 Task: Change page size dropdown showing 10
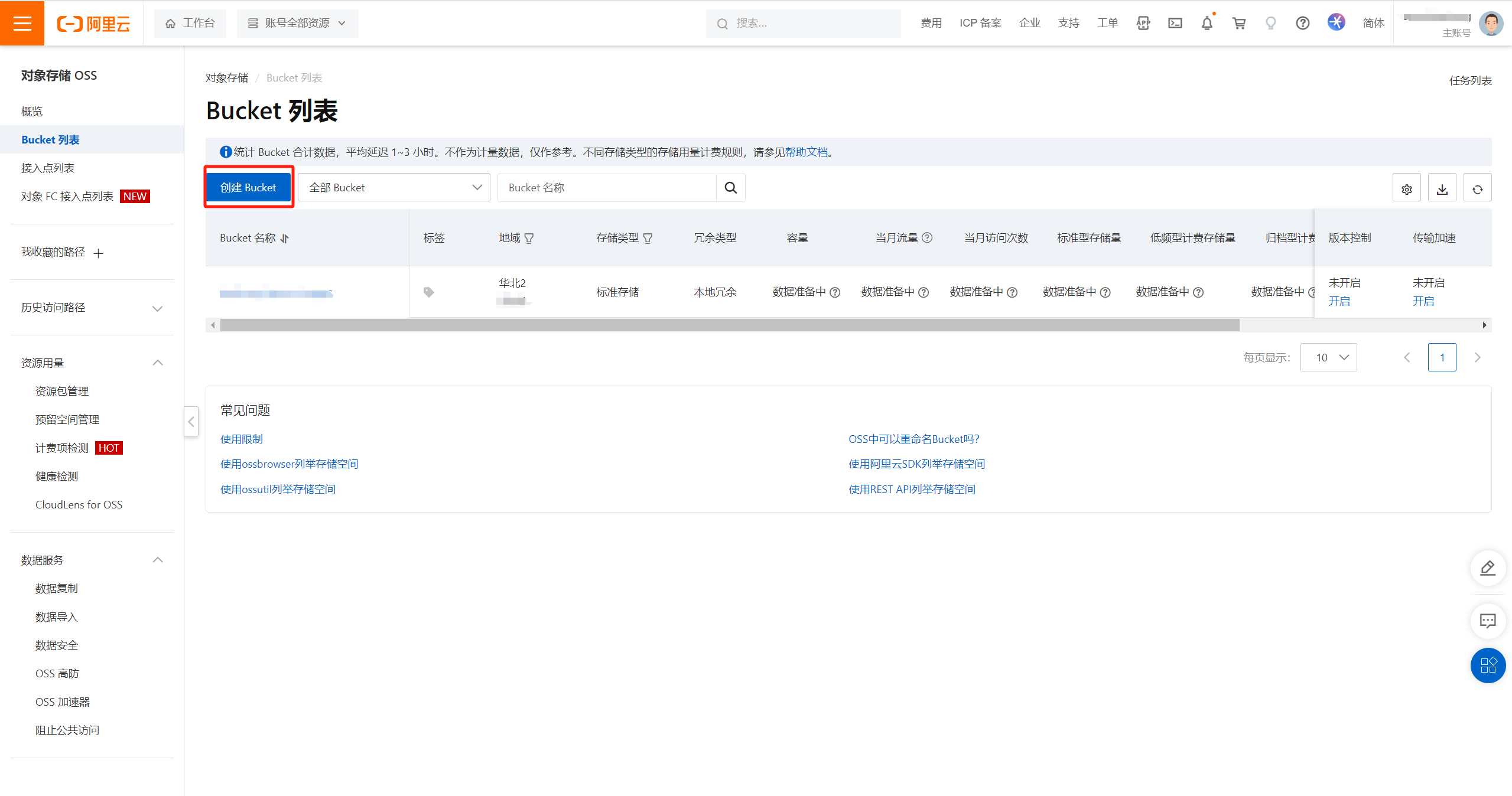[x=1328, y=358]
